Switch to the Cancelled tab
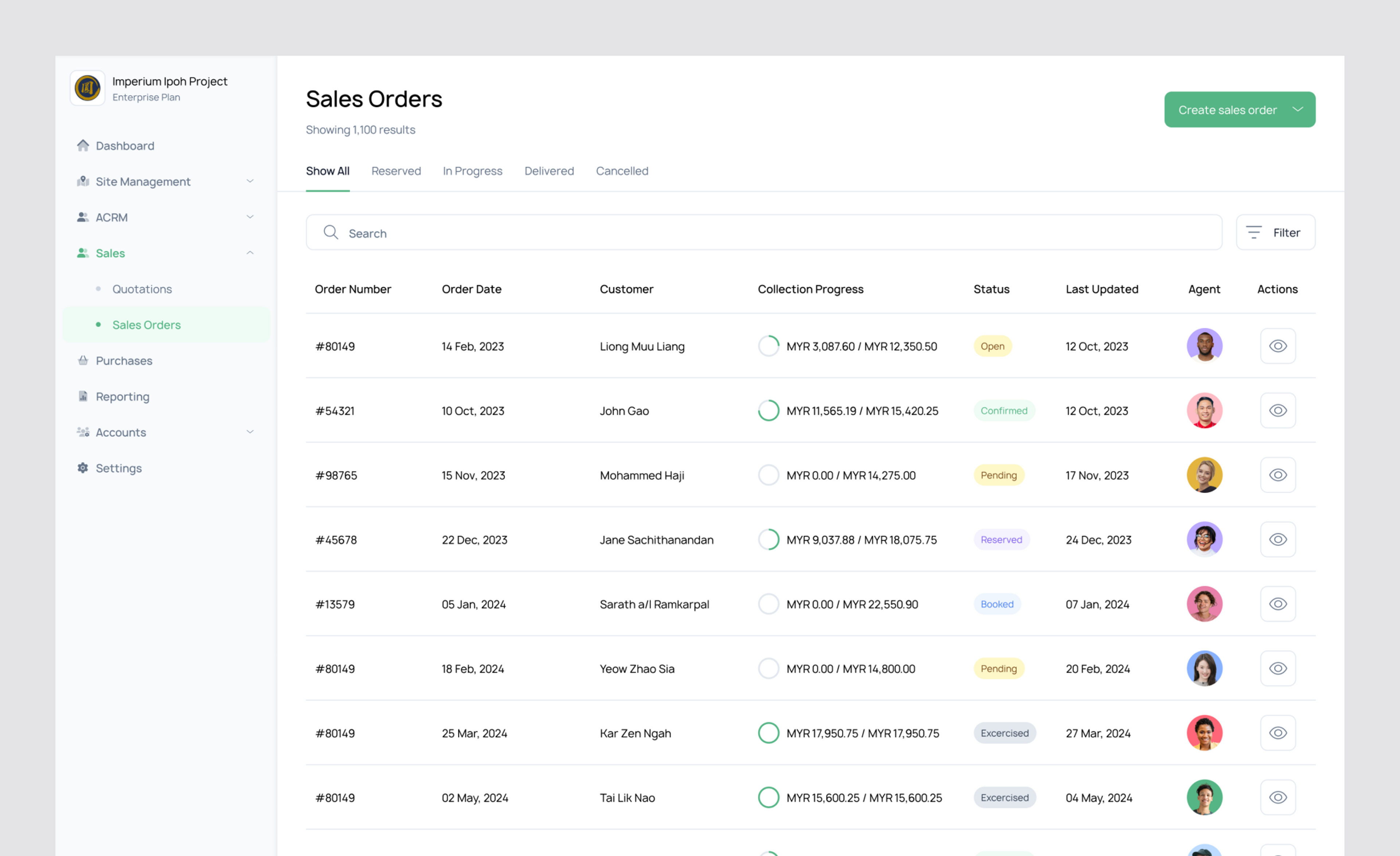 (x=622, y=171)
